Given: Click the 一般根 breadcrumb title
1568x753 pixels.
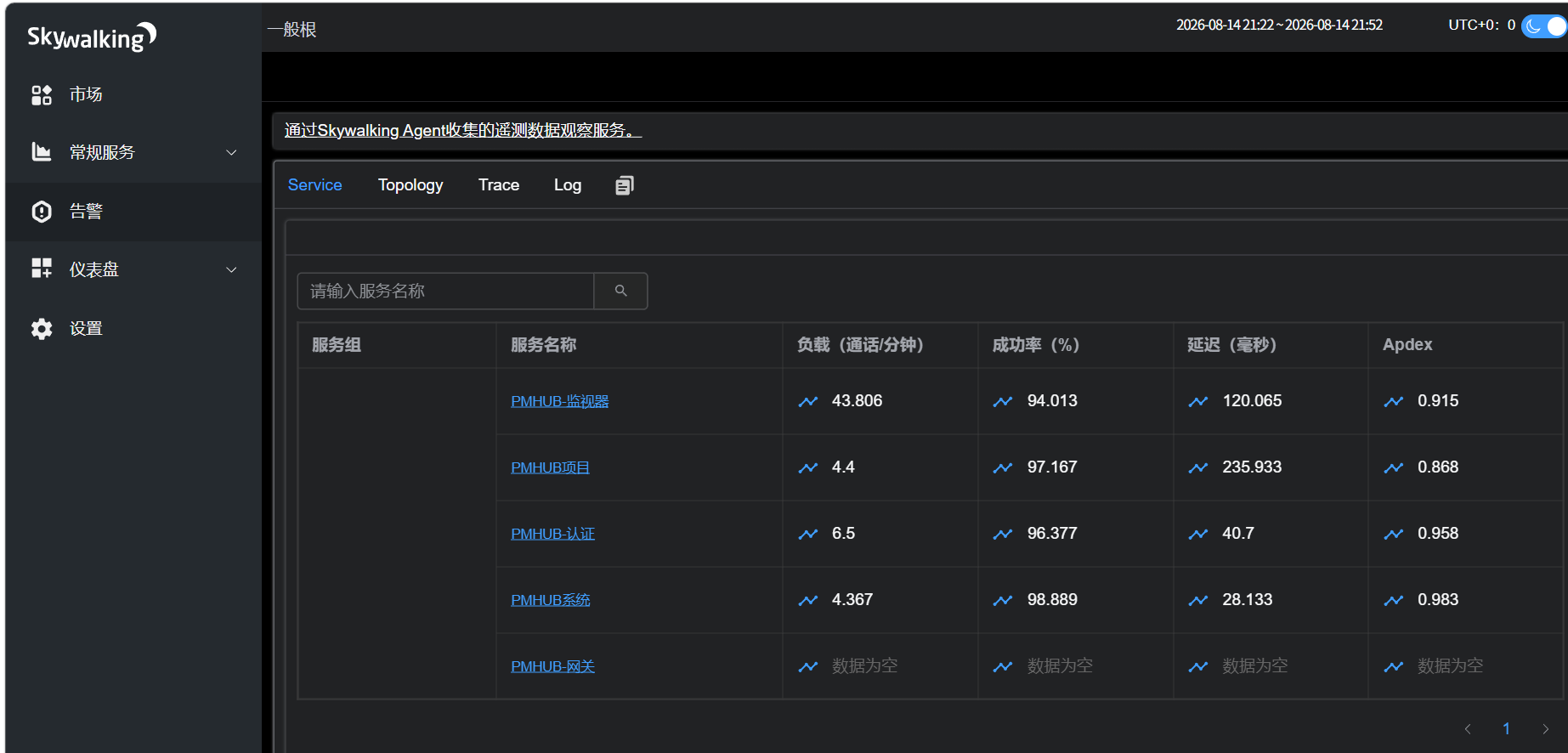Looking at the screenshot, I should 292,30.
